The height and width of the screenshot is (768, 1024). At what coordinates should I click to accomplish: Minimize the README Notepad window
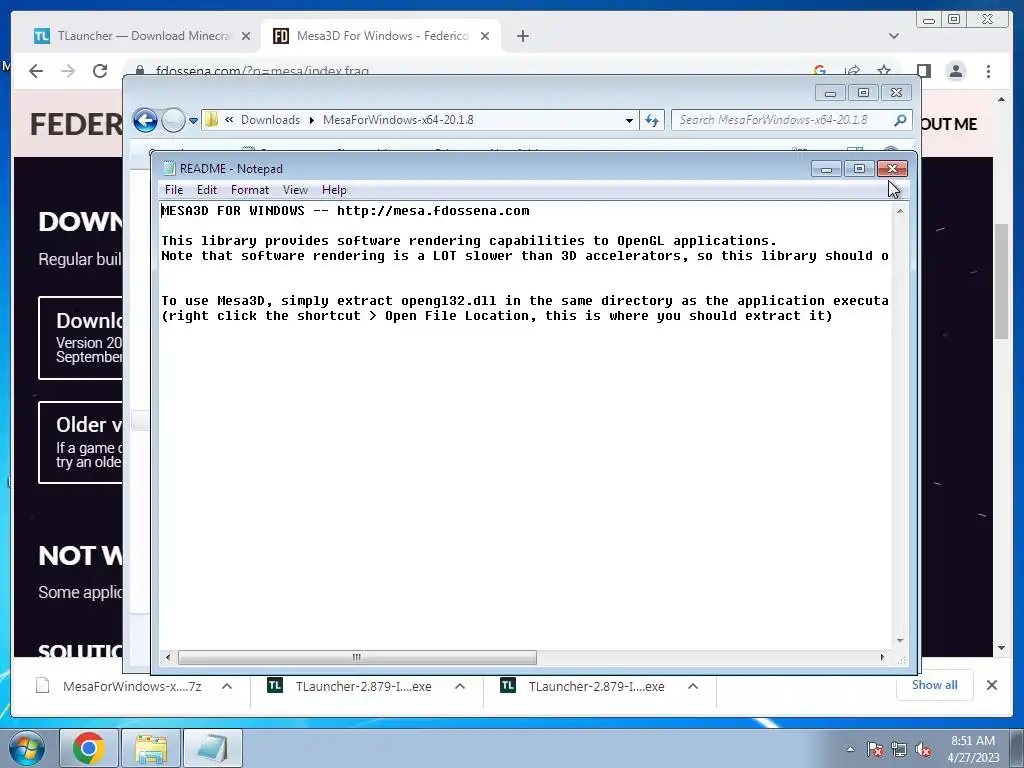(826, 169)
